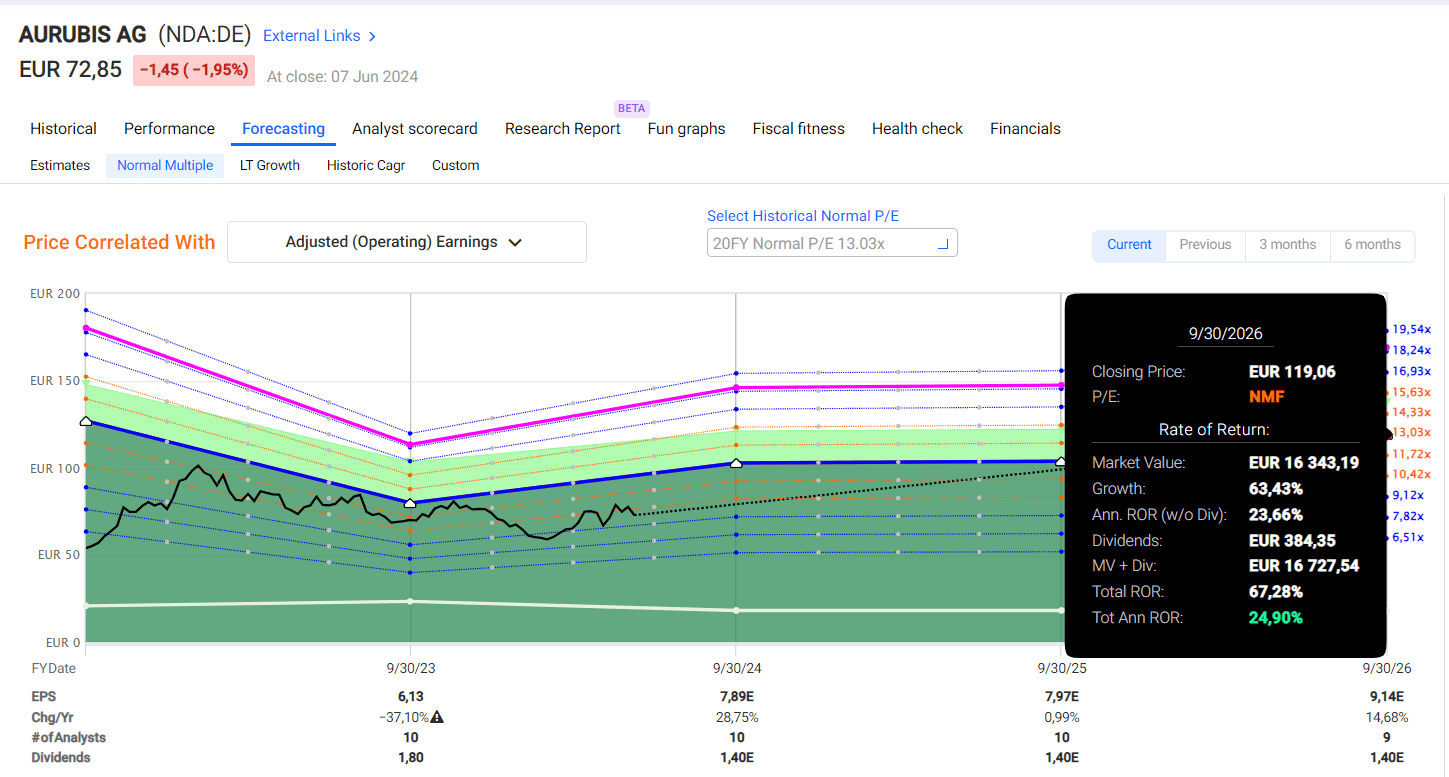Click the BETA badge above Research Report
Screen dimensions: 1449x777
[632, 108]
